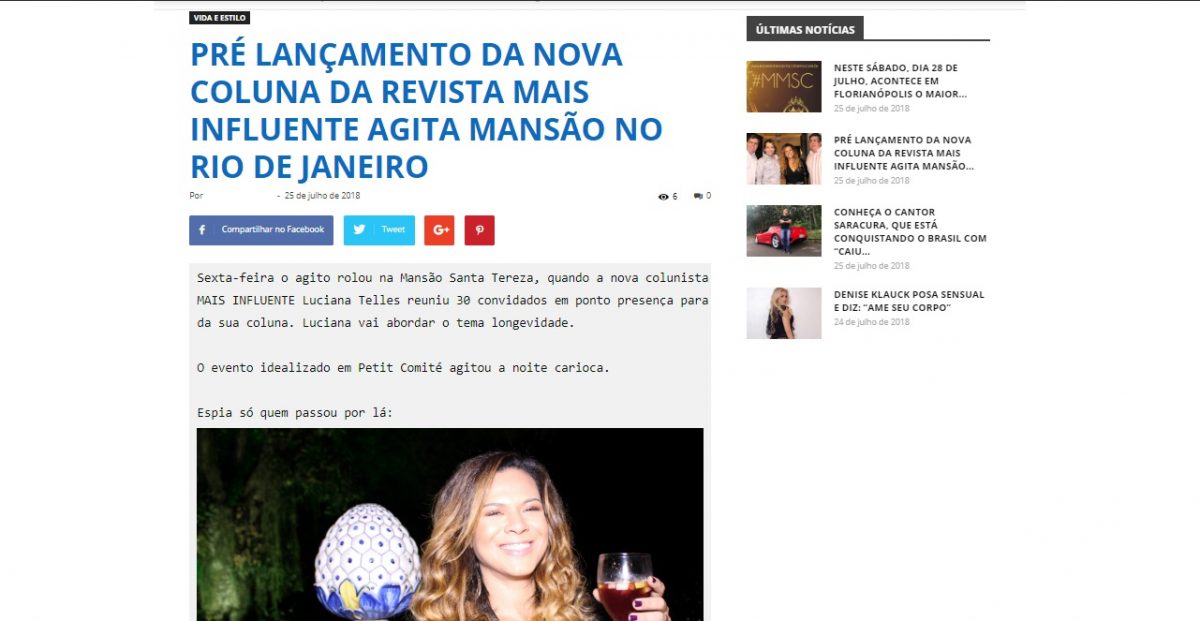The width and height of the screenshot is (1200, 621).
Task: Open the group photo news thumbnail
Action: (784, 159)
